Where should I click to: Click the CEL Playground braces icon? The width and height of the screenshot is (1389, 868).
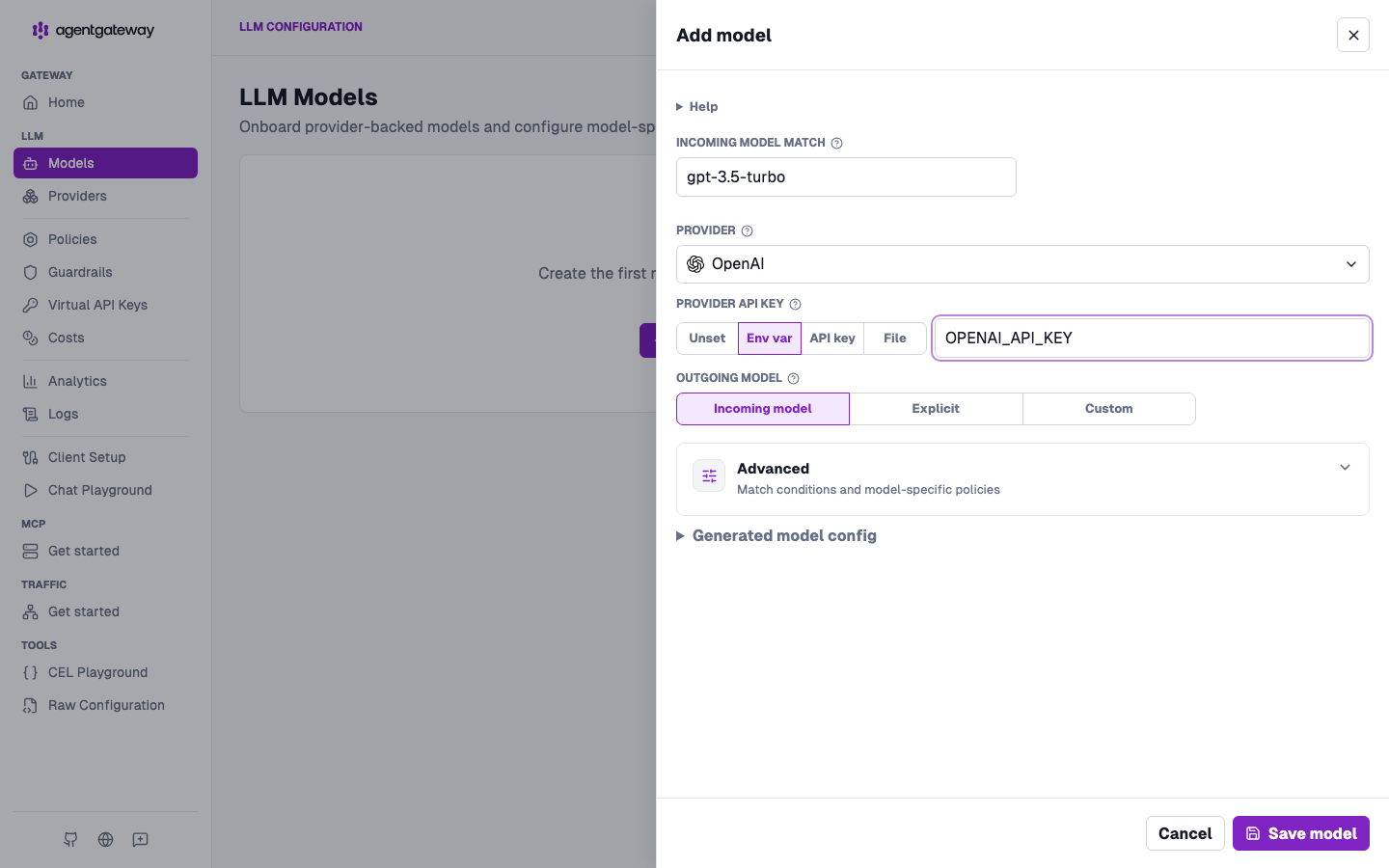(x=31, y=672)
